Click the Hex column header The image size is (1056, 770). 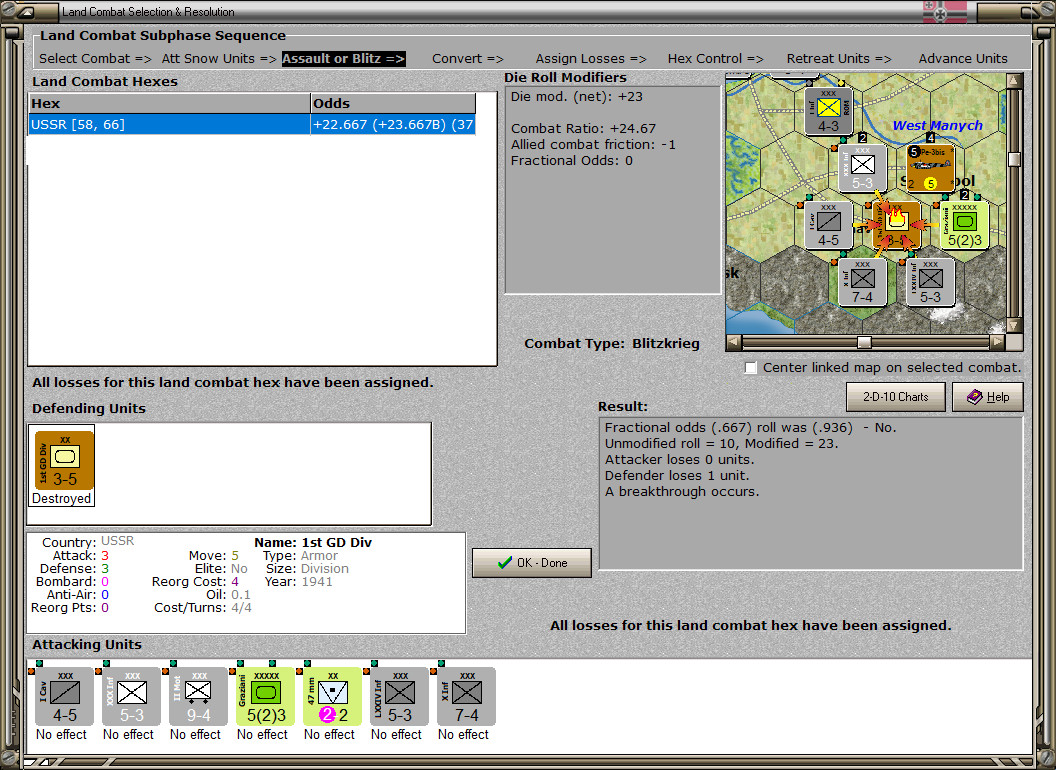point(170,104)
